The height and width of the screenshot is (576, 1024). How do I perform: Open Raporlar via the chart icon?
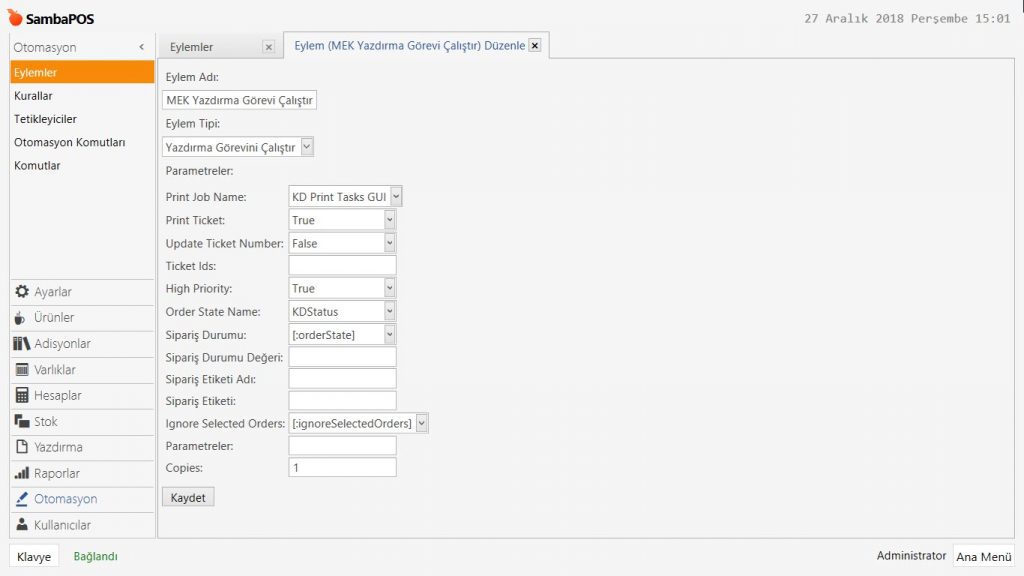tap(22, 474)
